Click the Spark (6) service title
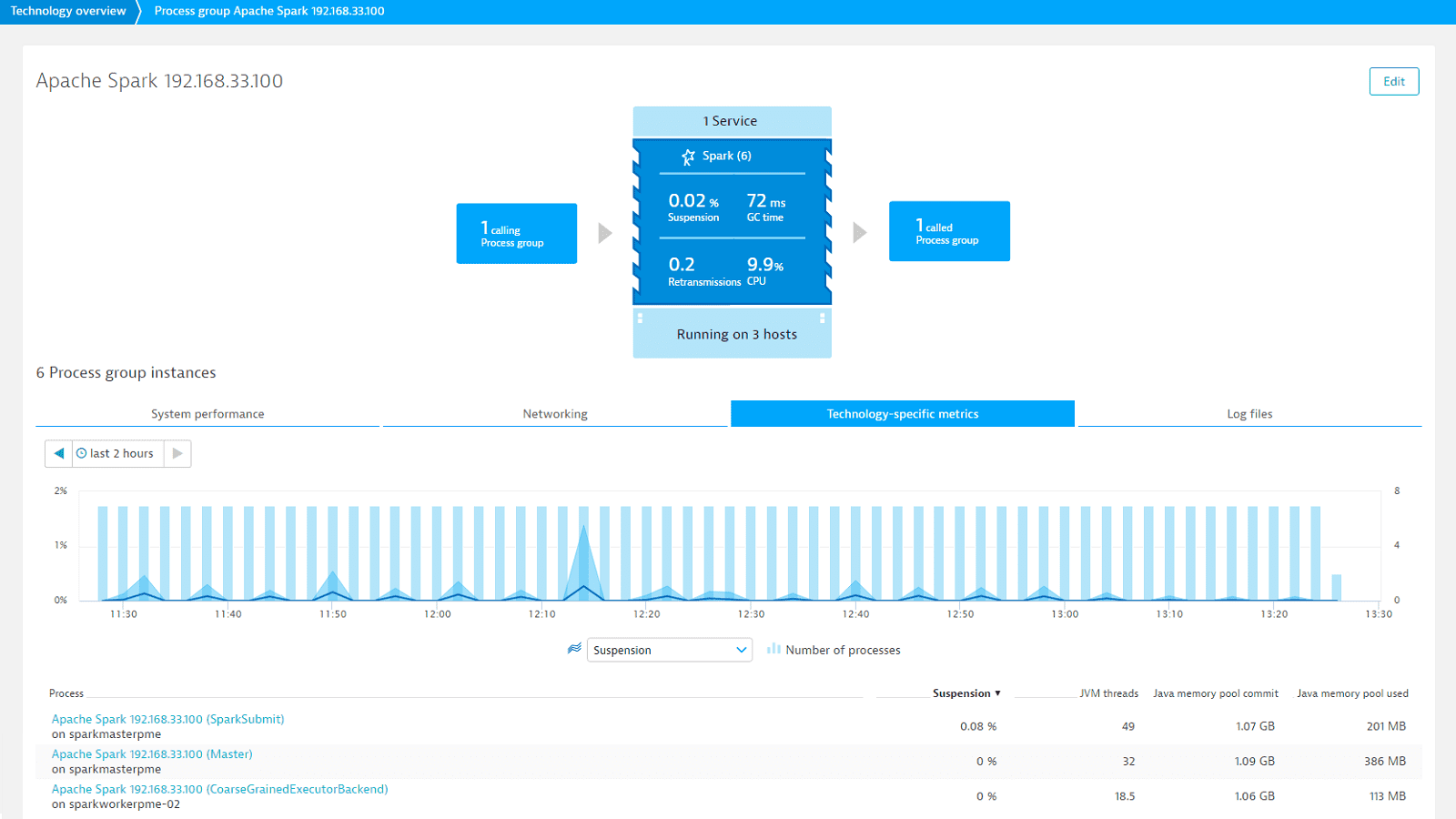1456x819 pixels. coord(726,156)
